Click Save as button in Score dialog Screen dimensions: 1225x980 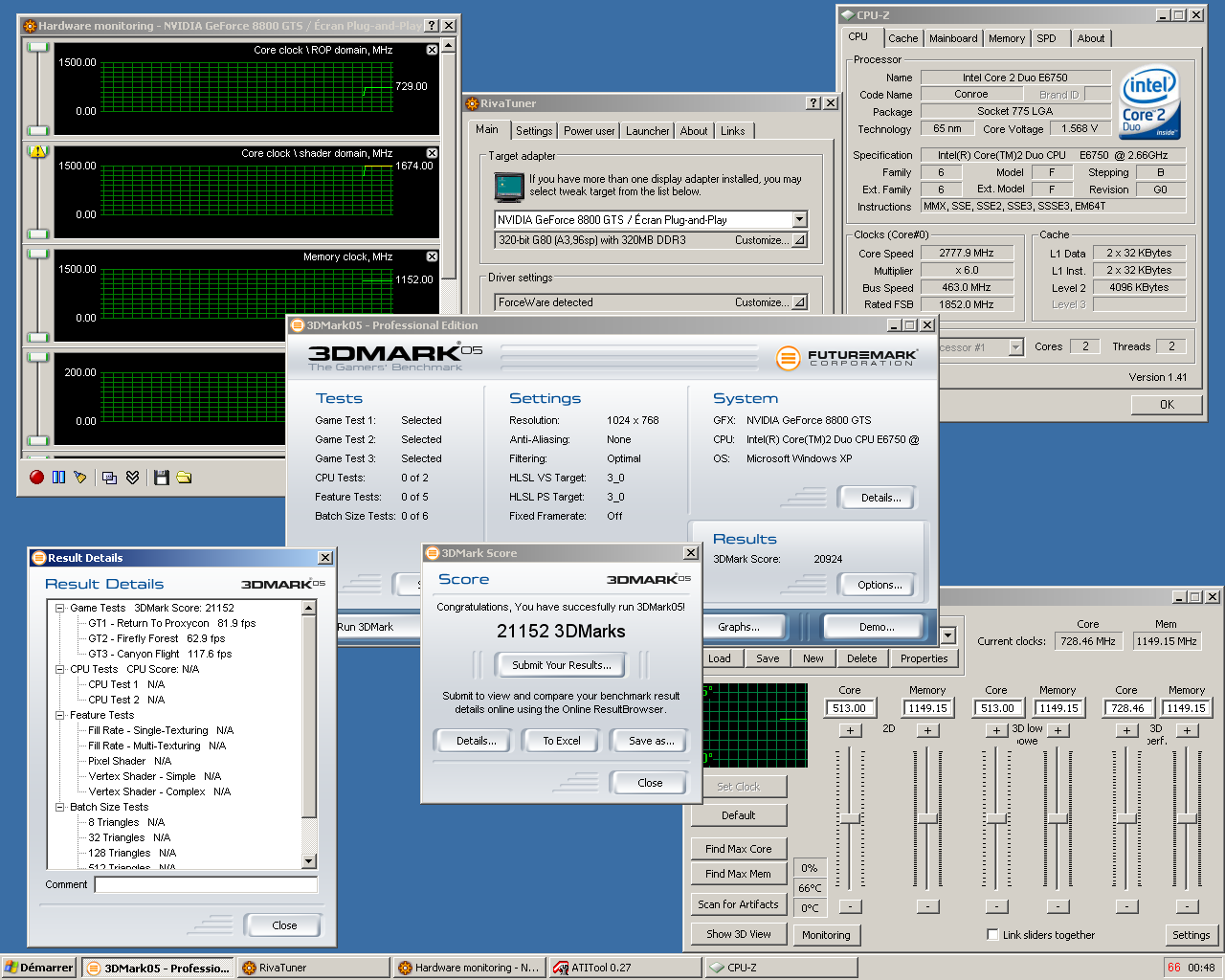click(x=651, y=741)
